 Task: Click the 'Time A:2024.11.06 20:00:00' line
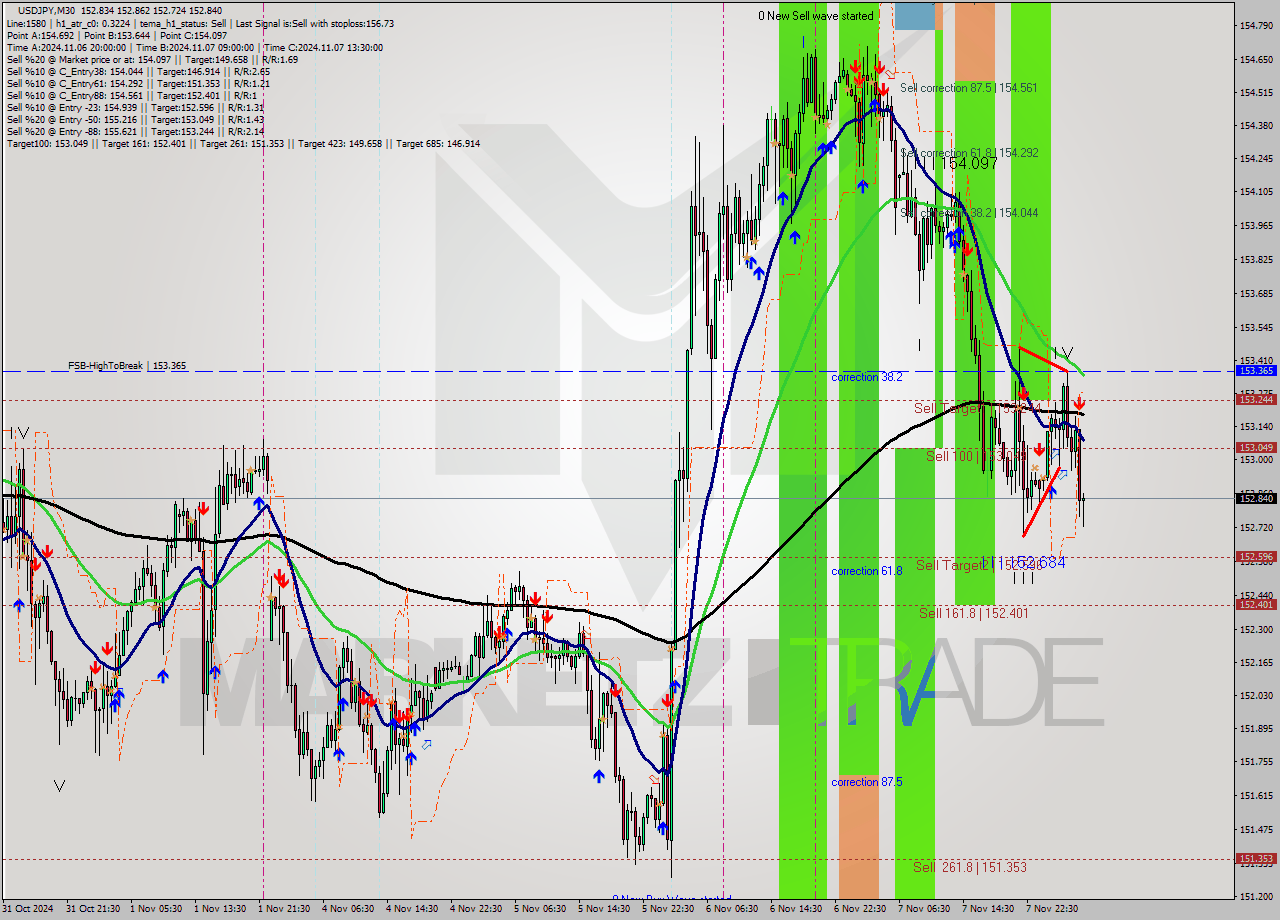[194, 47]
